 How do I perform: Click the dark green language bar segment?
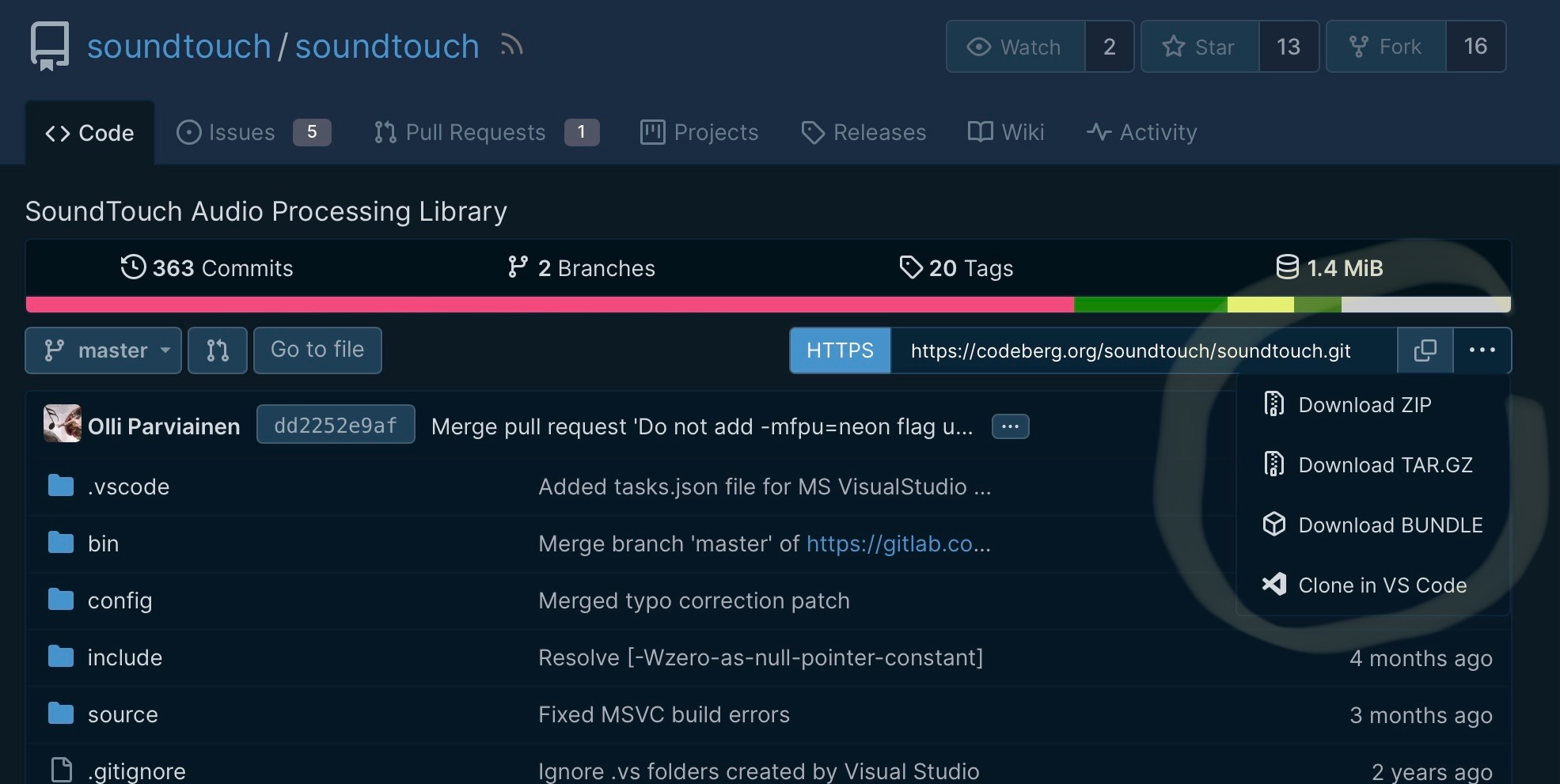(x=1151, y=305)
